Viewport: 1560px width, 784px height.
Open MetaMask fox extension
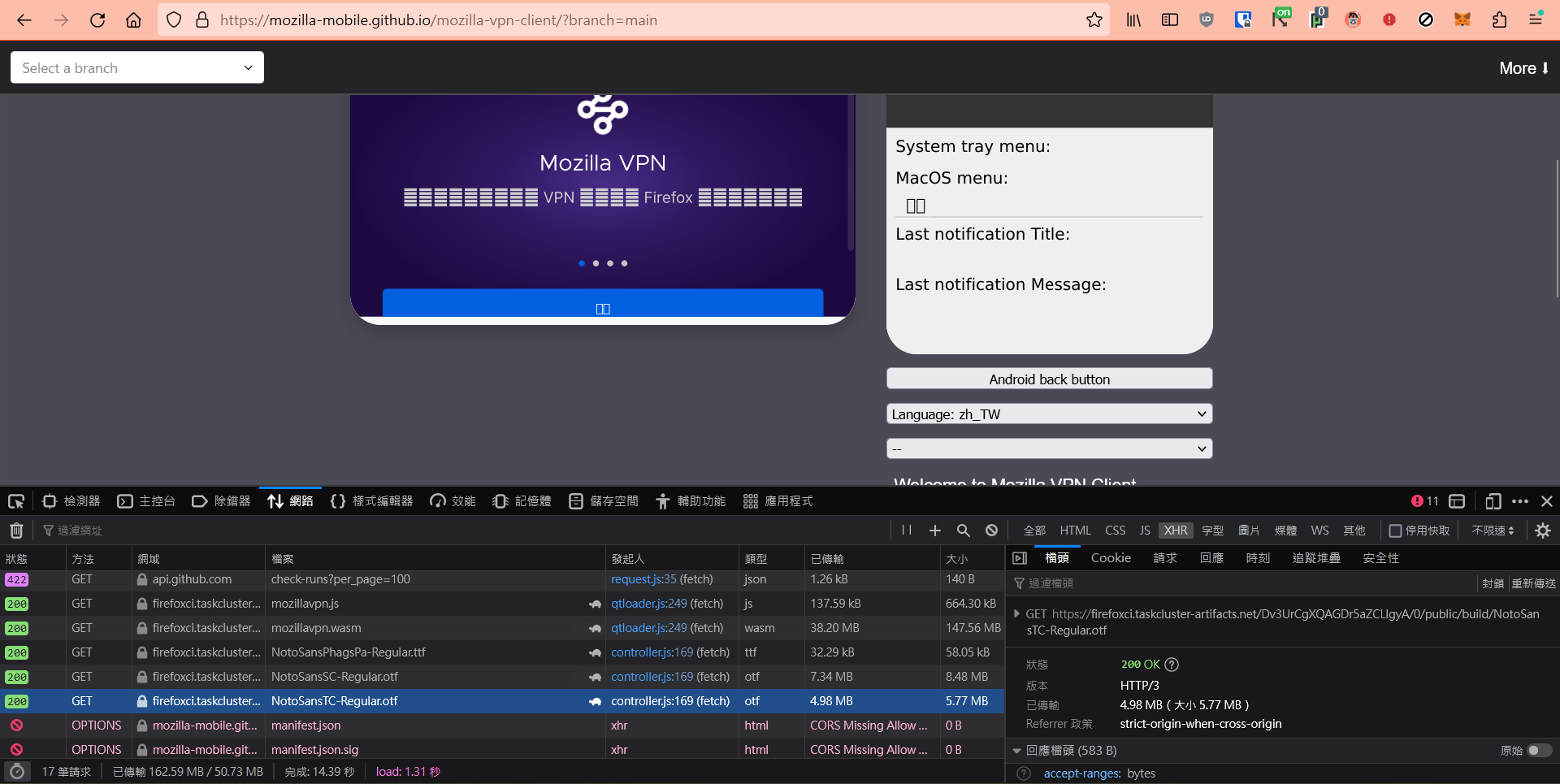pos(1462,20)
